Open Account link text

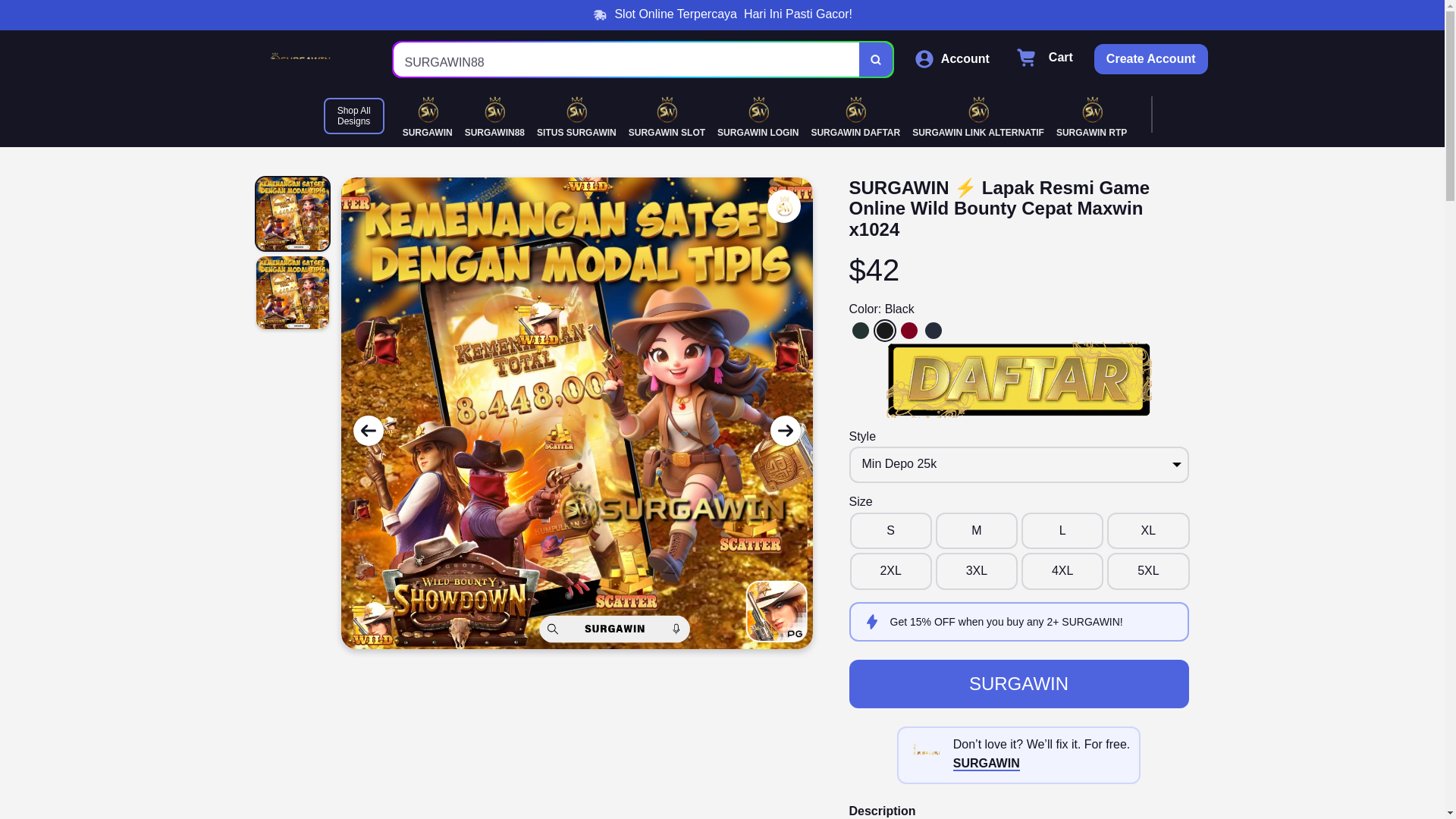point(965,59)
